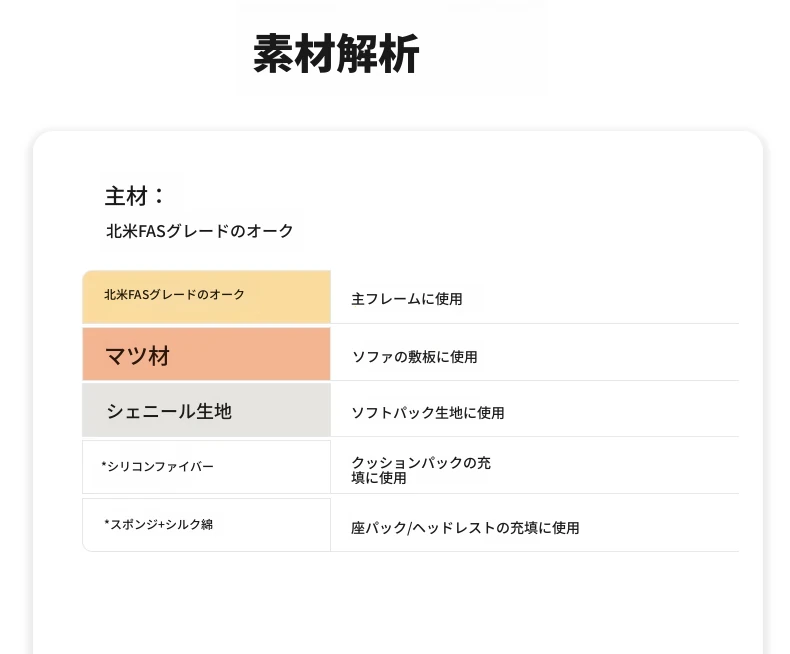
Task: Click the ソフトパック生地に使用 description
Action: tap(428, 413)
